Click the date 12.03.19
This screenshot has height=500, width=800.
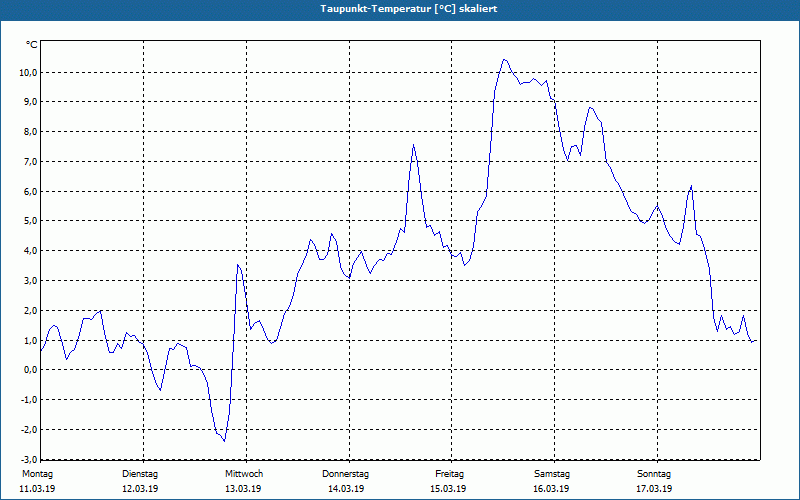pos(140,489)
